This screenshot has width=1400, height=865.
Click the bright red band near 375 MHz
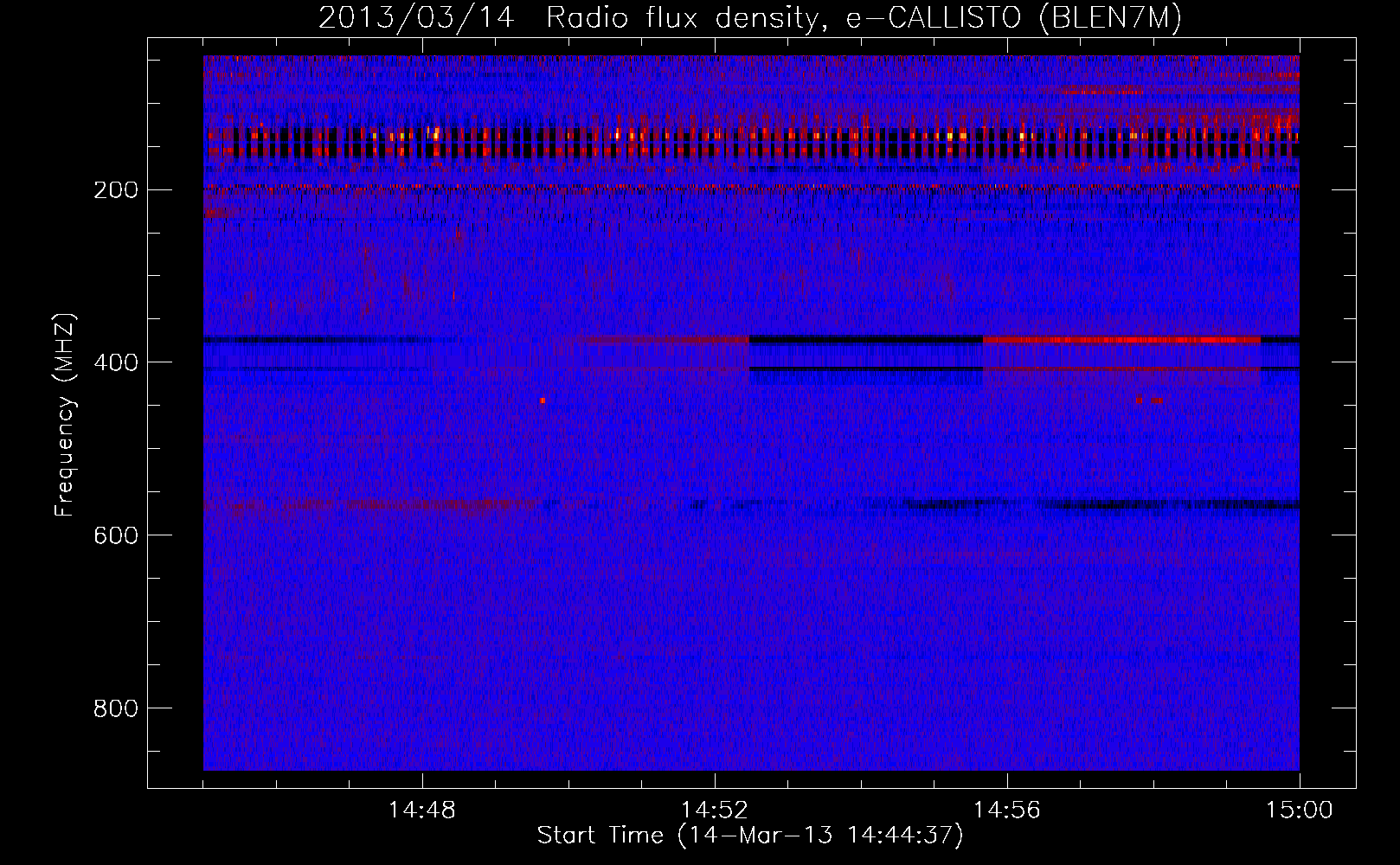(1121, 340)
